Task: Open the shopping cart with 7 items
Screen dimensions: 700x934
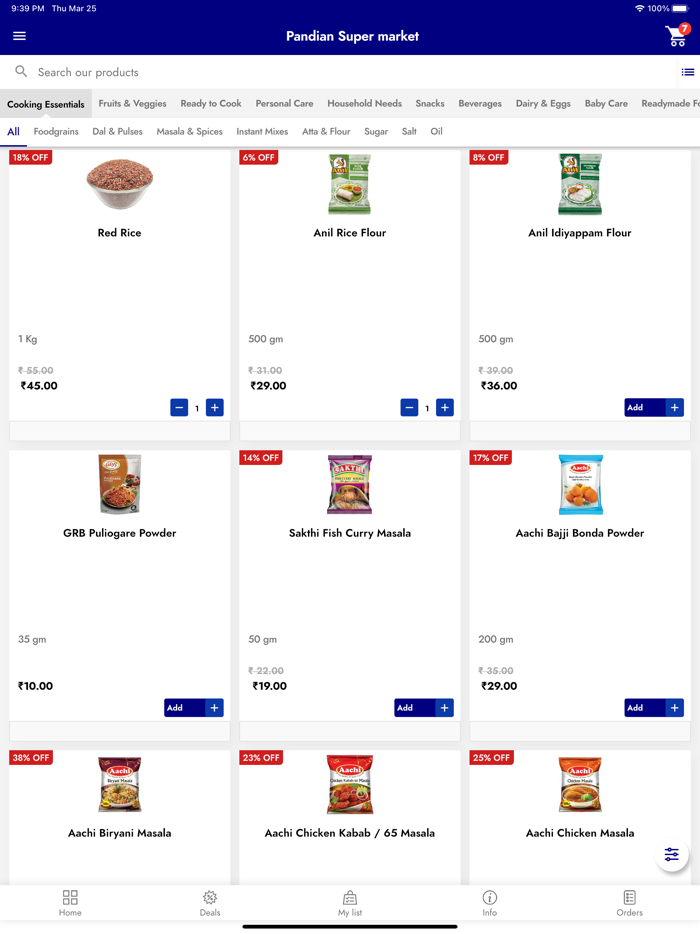Action: click(x=676, y=35)
